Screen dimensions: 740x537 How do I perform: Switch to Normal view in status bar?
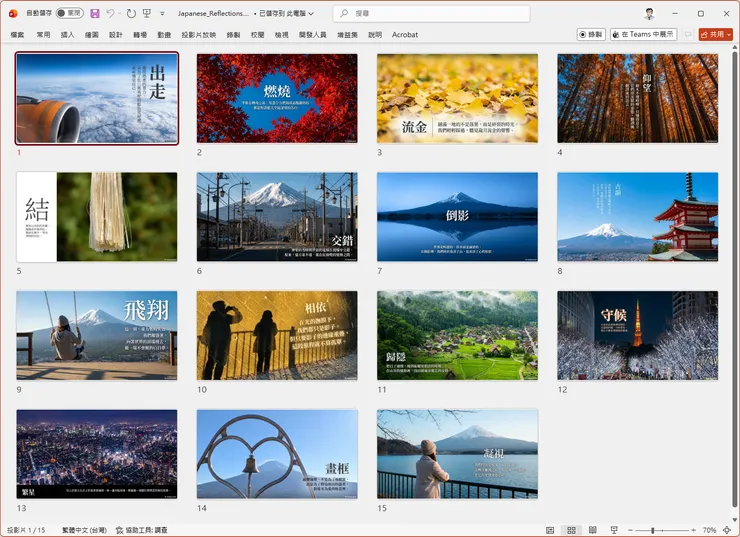pos(550,529)
